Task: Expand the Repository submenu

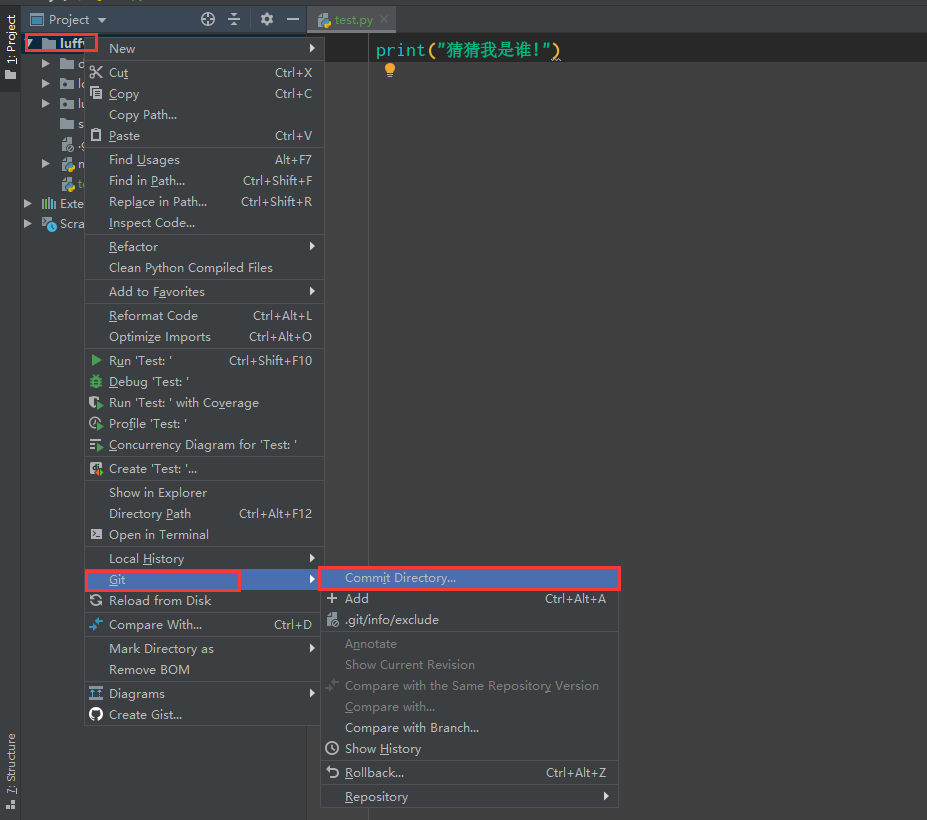Action: pos(376,796)
